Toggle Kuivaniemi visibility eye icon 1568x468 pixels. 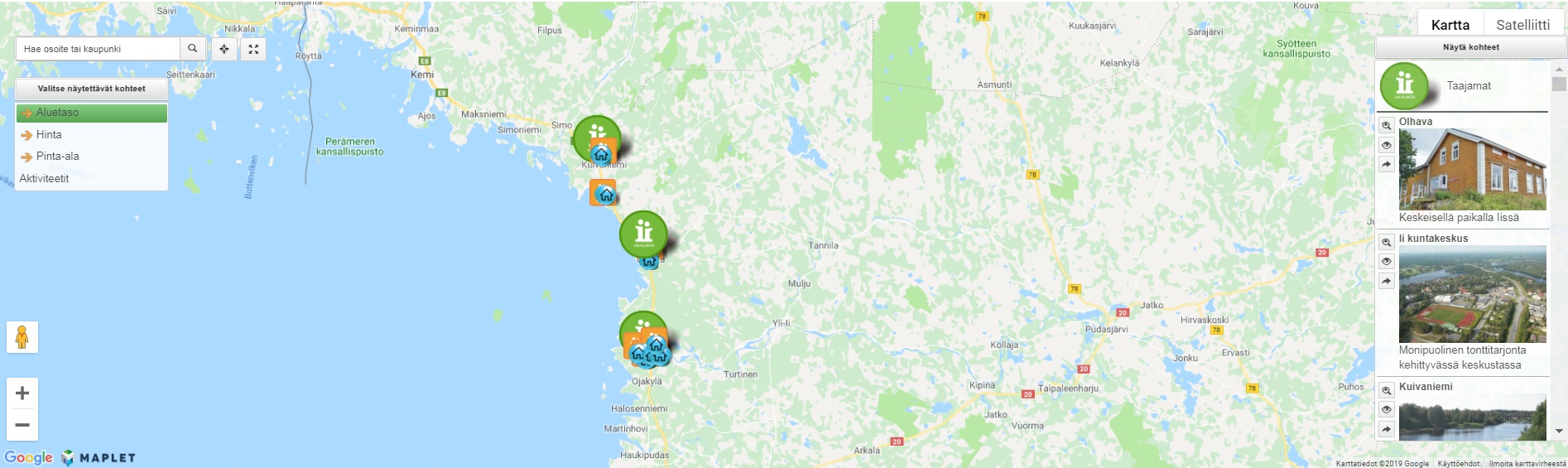pos(1386,410)
